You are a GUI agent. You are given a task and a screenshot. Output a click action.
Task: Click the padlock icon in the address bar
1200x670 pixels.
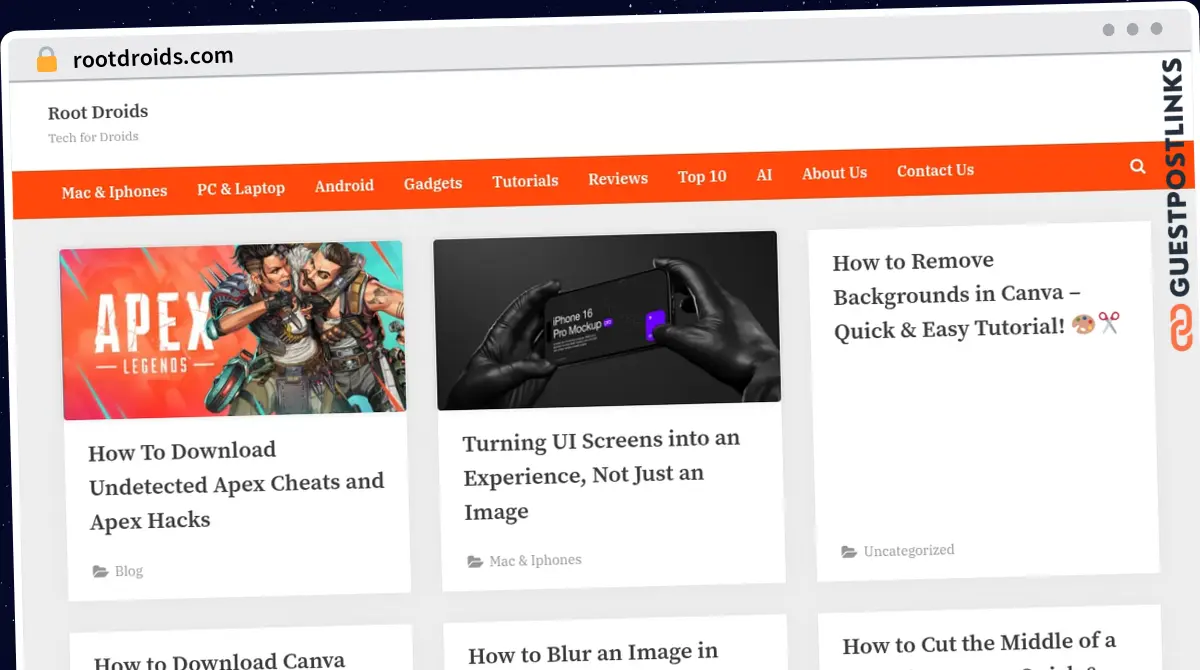(x=45, y=58)
